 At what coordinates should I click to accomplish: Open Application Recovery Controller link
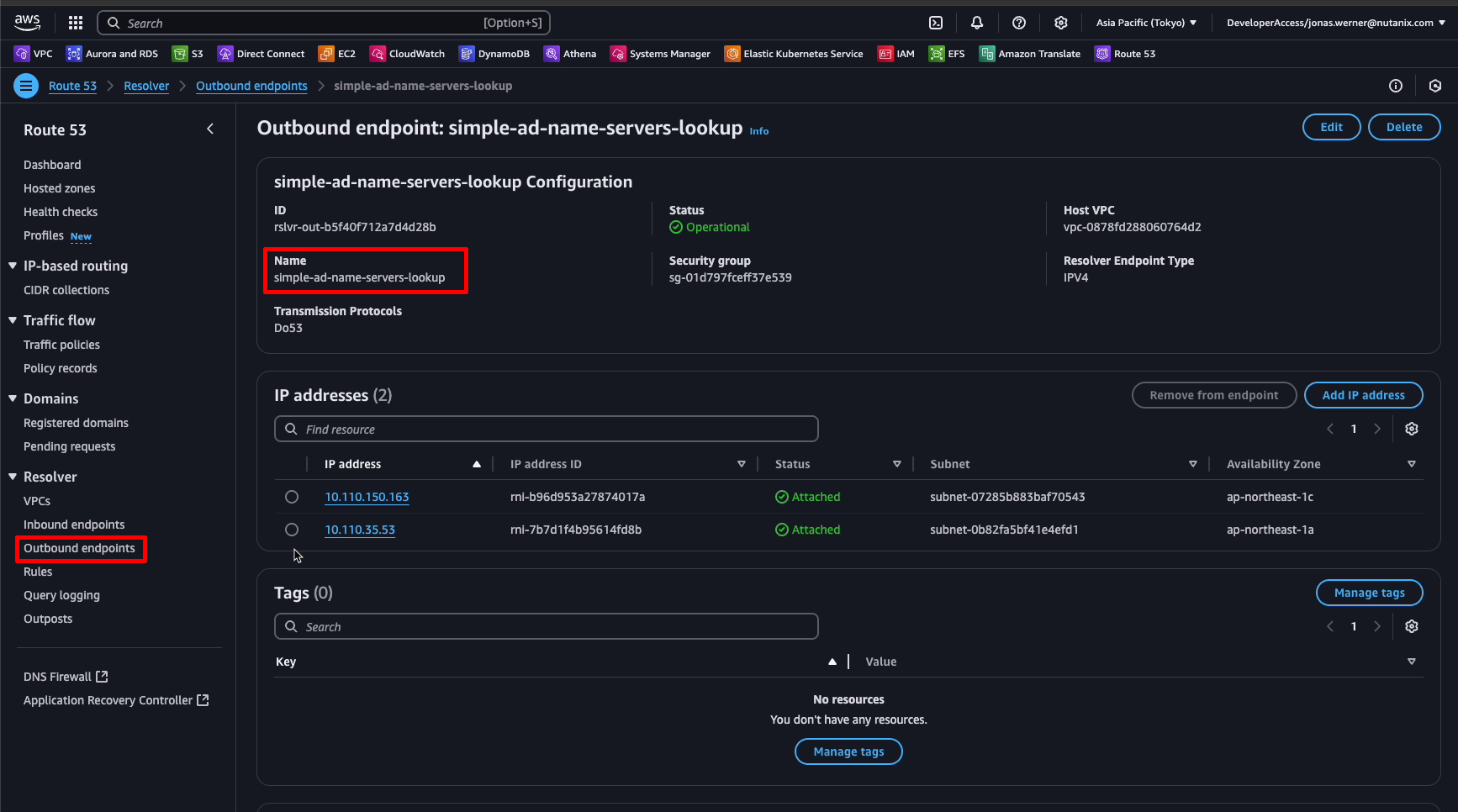click(x=116, y=700)
